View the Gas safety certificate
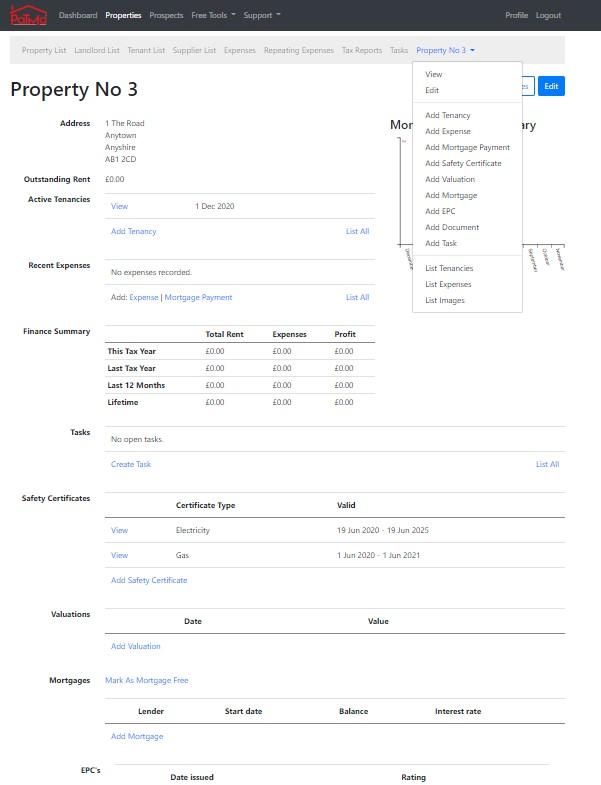The image size is (601, 785). click(119, 555)
